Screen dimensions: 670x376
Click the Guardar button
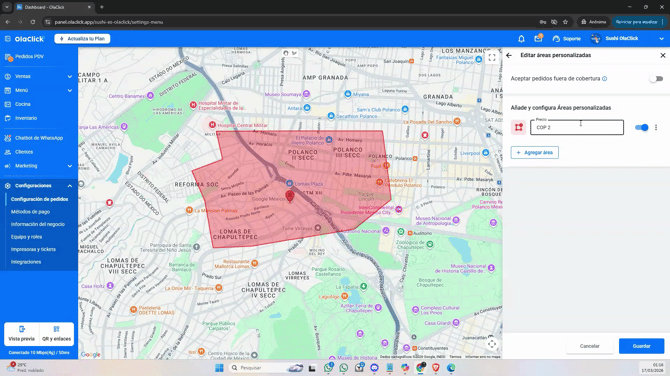(x=641, y=346)
